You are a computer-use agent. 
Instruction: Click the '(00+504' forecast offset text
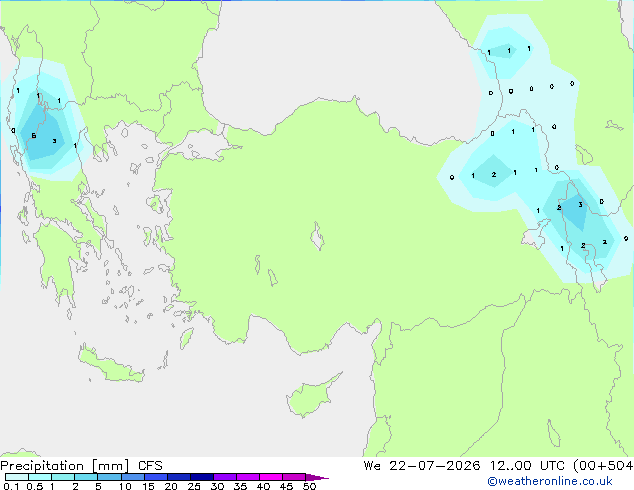603,466
